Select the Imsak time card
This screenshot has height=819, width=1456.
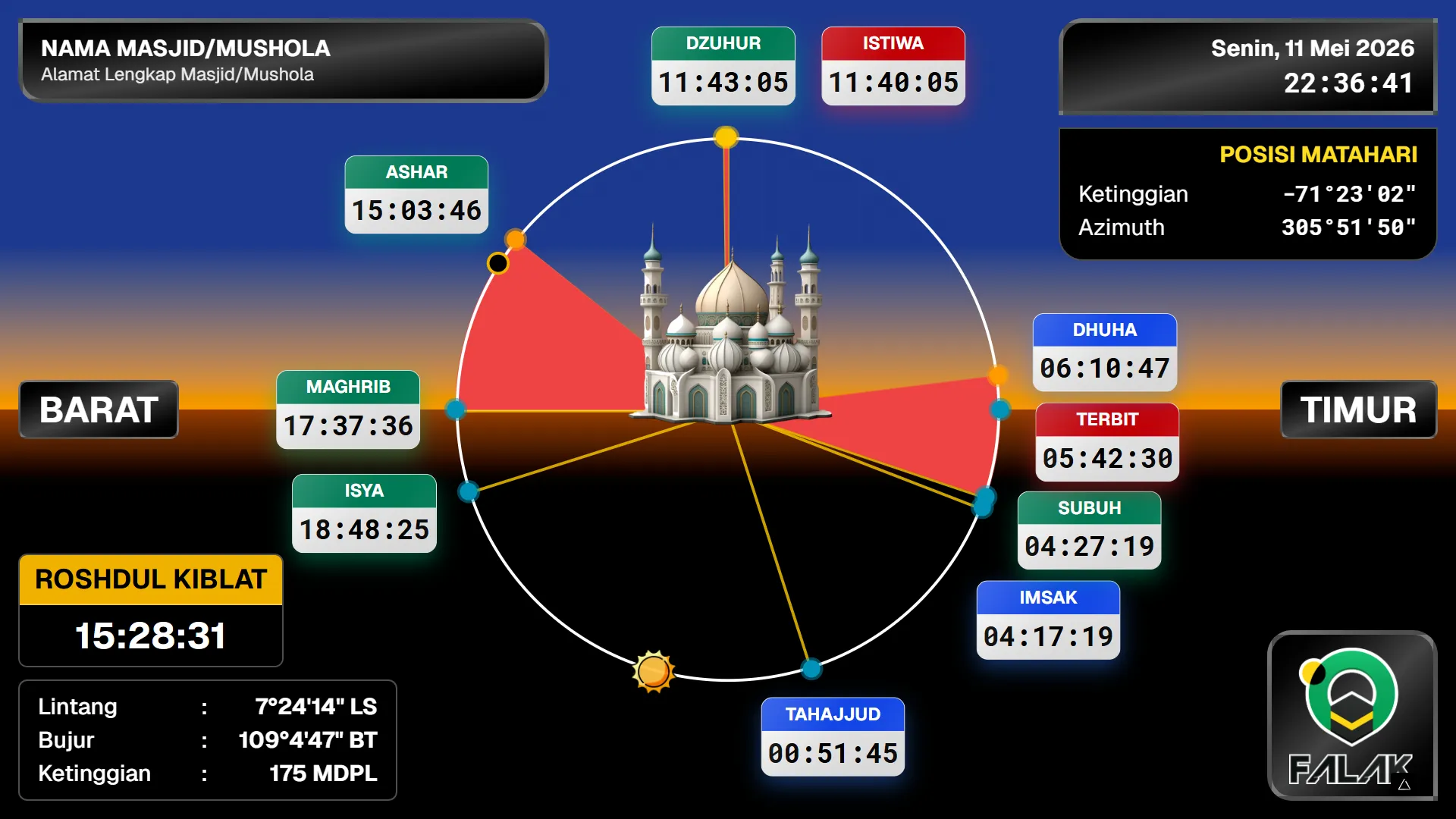1048,620
